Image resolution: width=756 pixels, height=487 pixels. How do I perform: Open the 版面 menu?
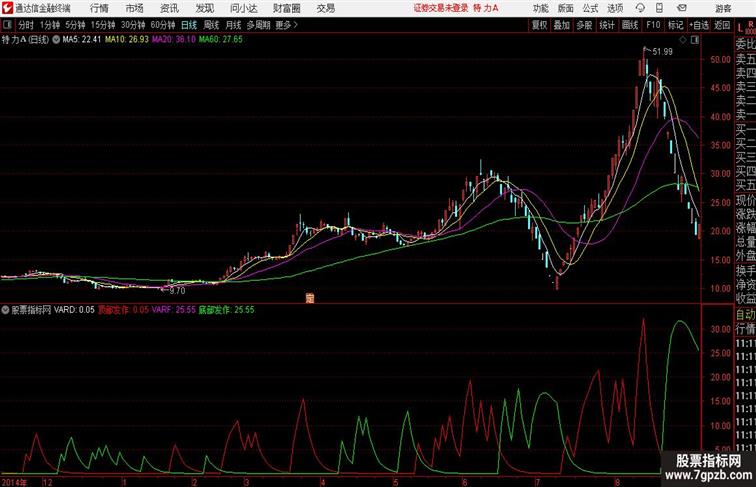coord(566,8)
